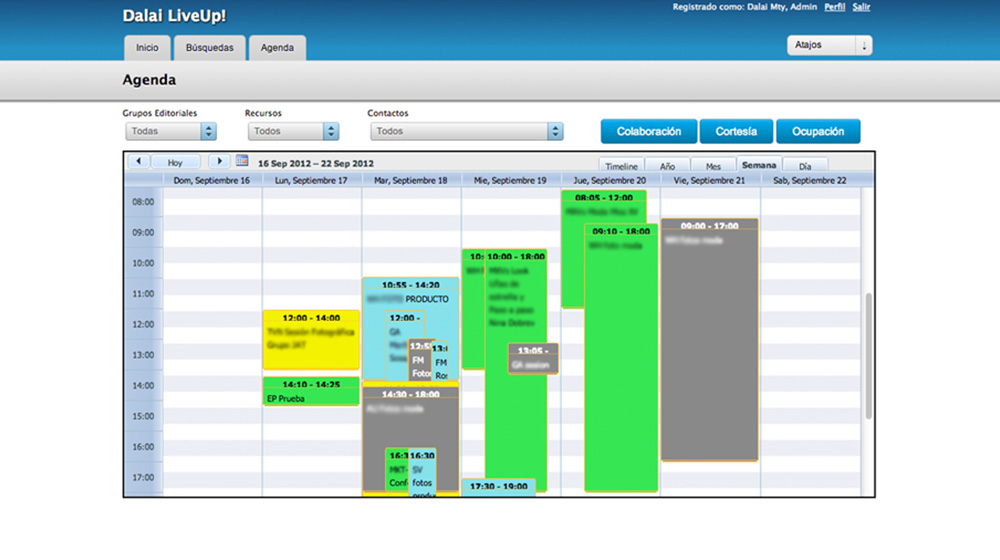The image size is (1000, 560).
Task: Click the Salir logout link
Action: (x=861, y=7)
